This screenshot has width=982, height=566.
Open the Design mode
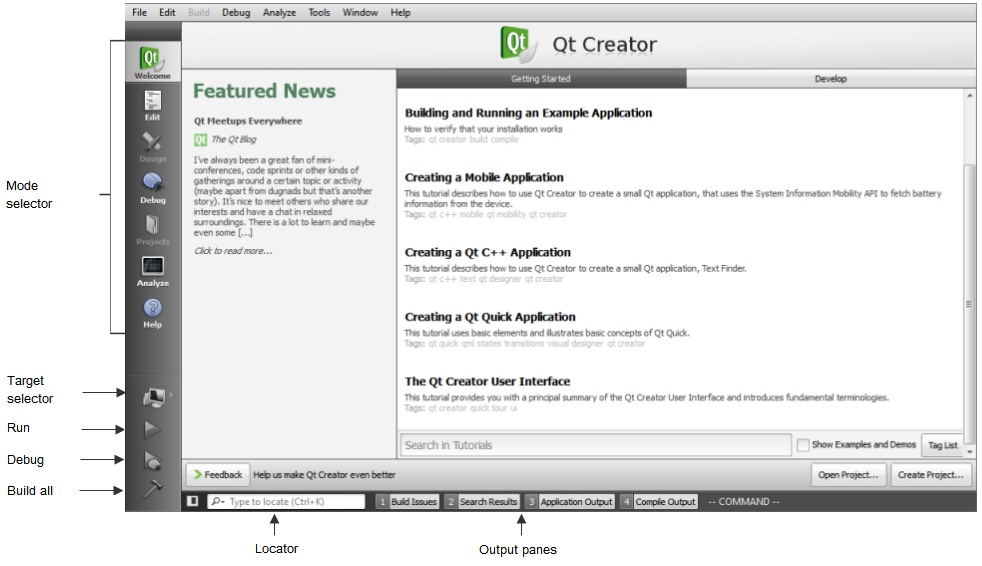point(153,147)
